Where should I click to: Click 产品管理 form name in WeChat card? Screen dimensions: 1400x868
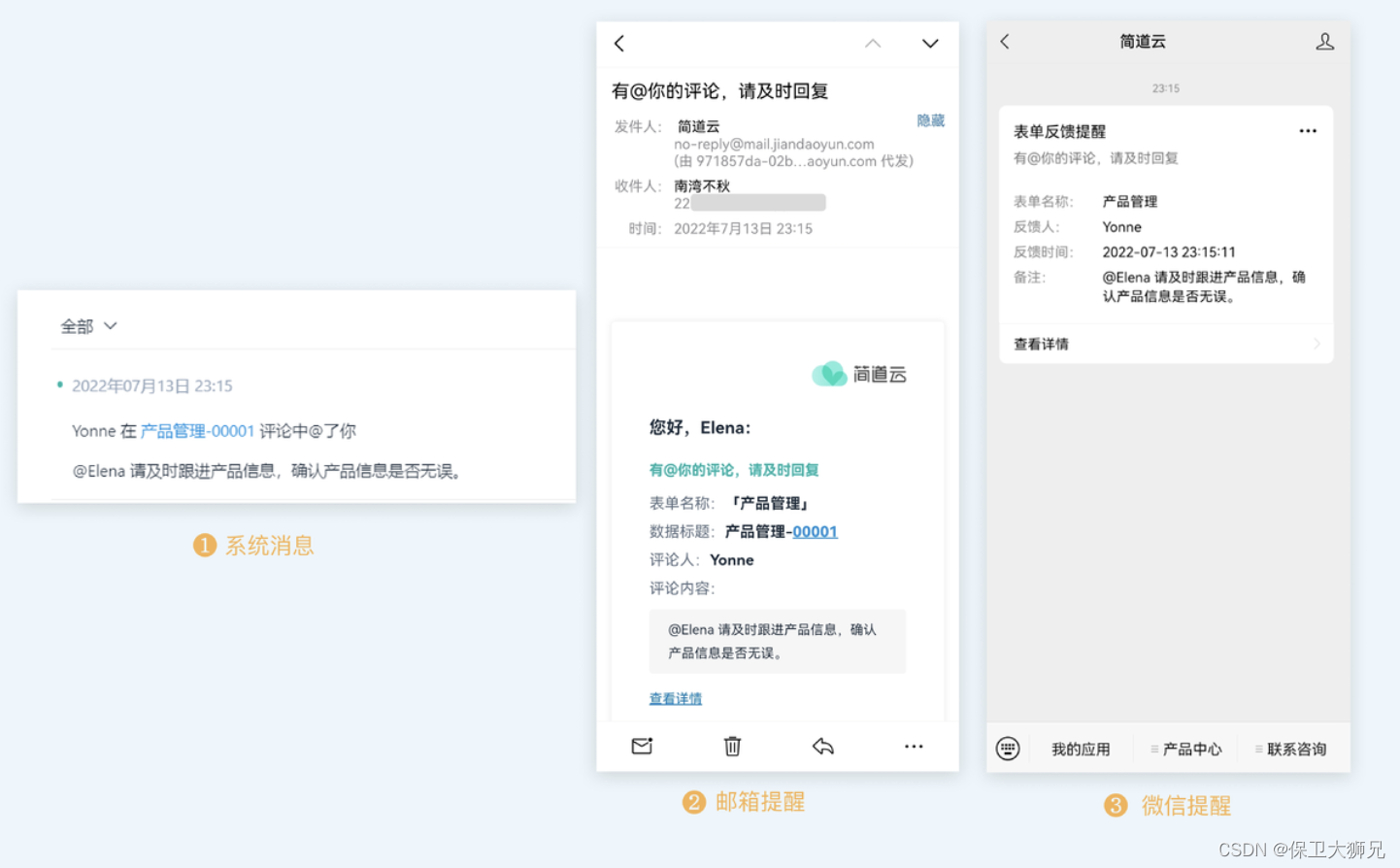pyautogui.click(x=1130, y=201)
